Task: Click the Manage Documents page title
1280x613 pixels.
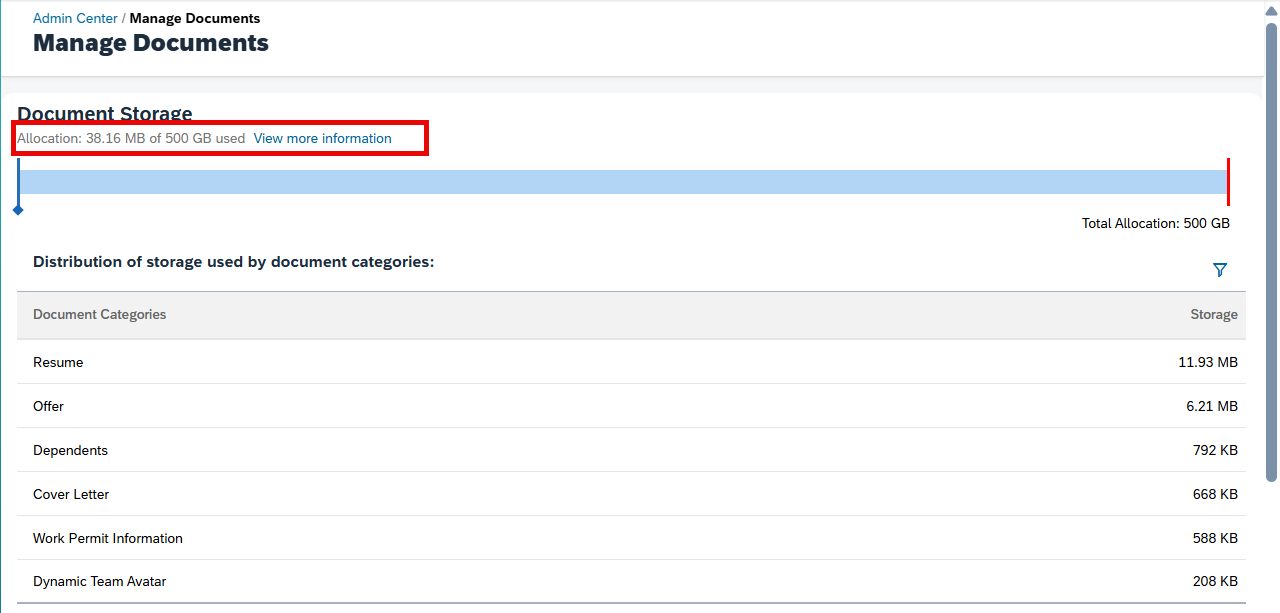Action: [151, 43]
